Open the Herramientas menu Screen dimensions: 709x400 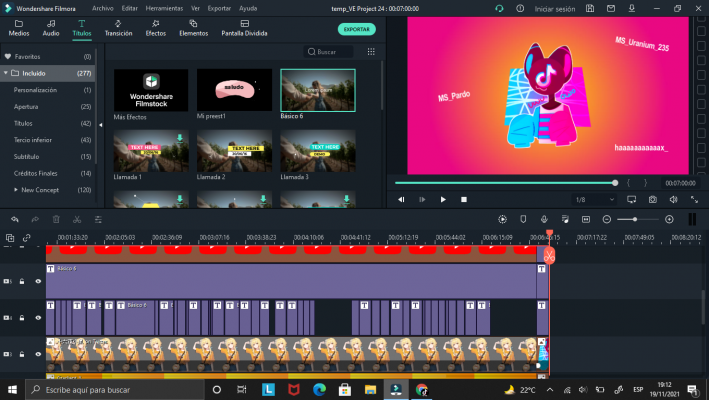(164, 8)
